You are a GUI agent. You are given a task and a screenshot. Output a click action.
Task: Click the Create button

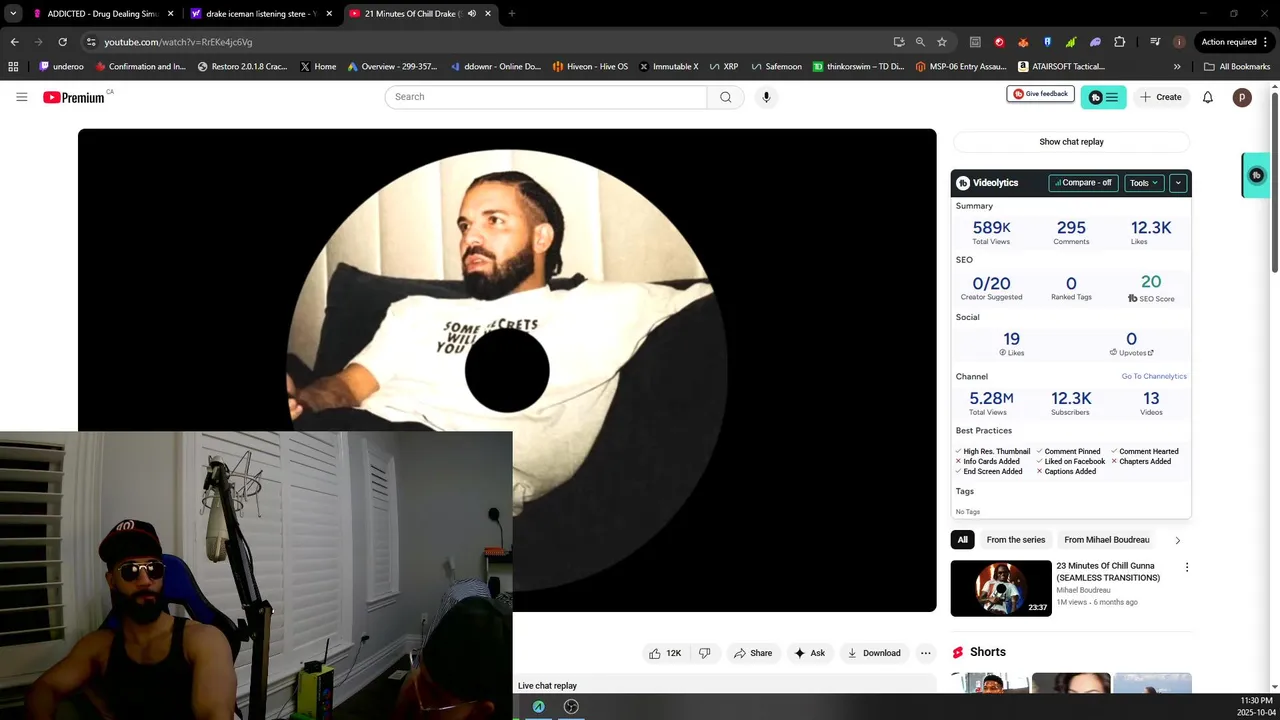click(x=1160, y=97)
